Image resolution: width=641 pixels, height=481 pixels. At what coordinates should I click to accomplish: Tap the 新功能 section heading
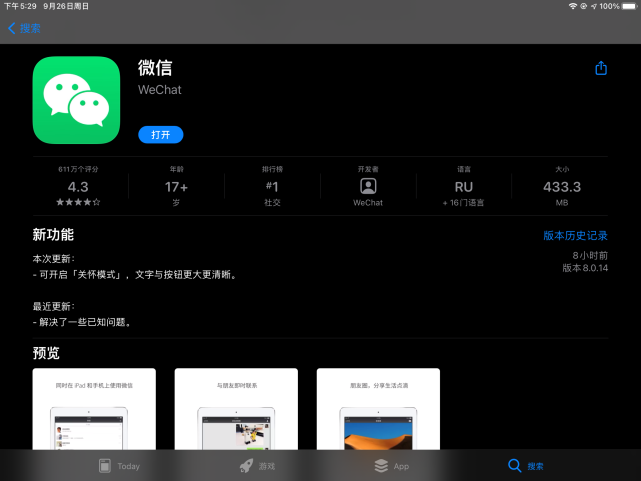click(53, 235)
